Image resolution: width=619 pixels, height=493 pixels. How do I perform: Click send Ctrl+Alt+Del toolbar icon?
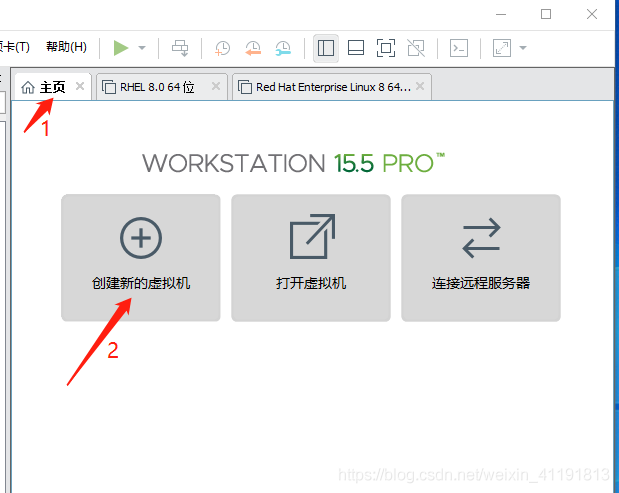[180, 48]
